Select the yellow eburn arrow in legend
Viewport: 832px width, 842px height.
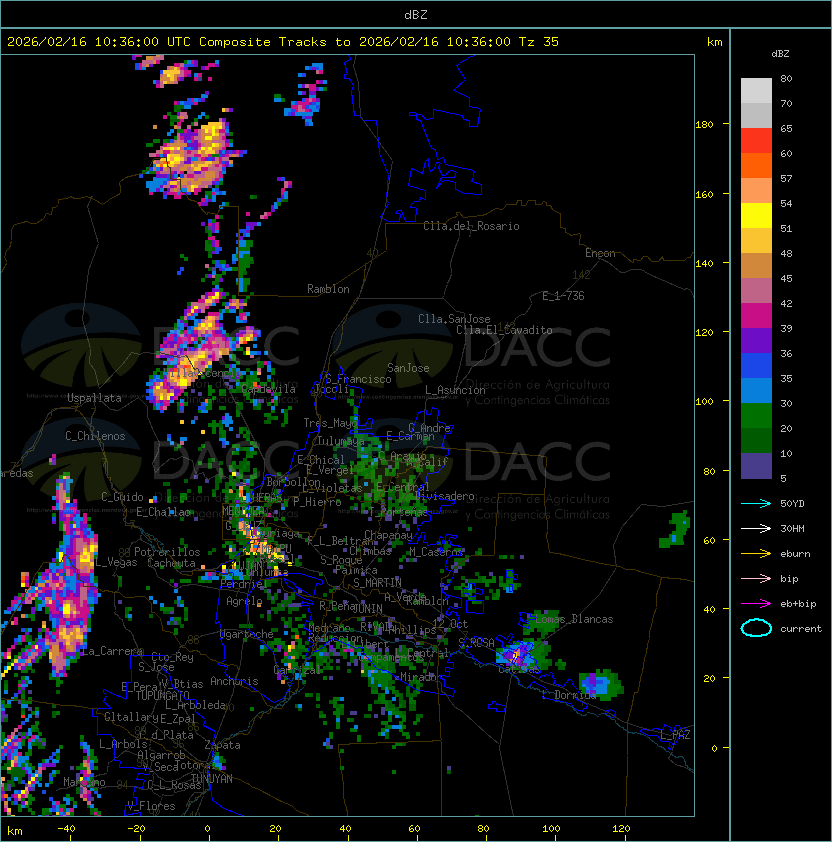pyautogui.click(x=756, y=554)
